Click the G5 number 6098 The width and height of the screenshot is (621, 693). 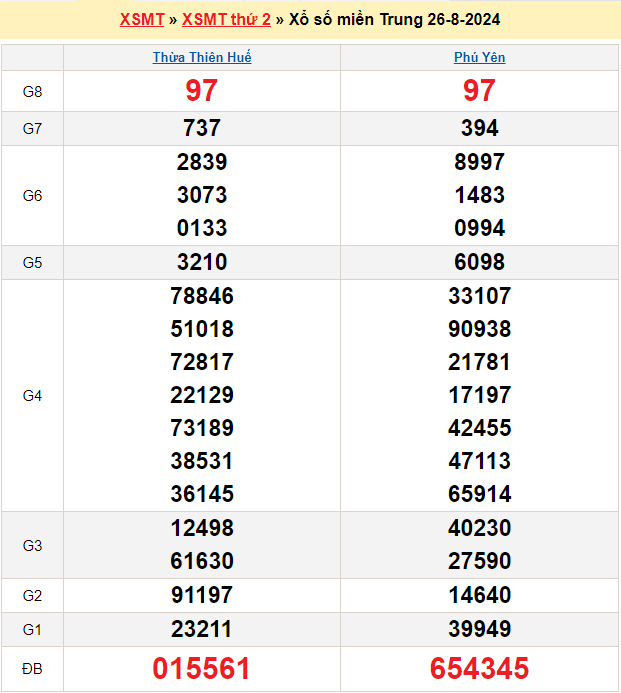coord(480,263)
